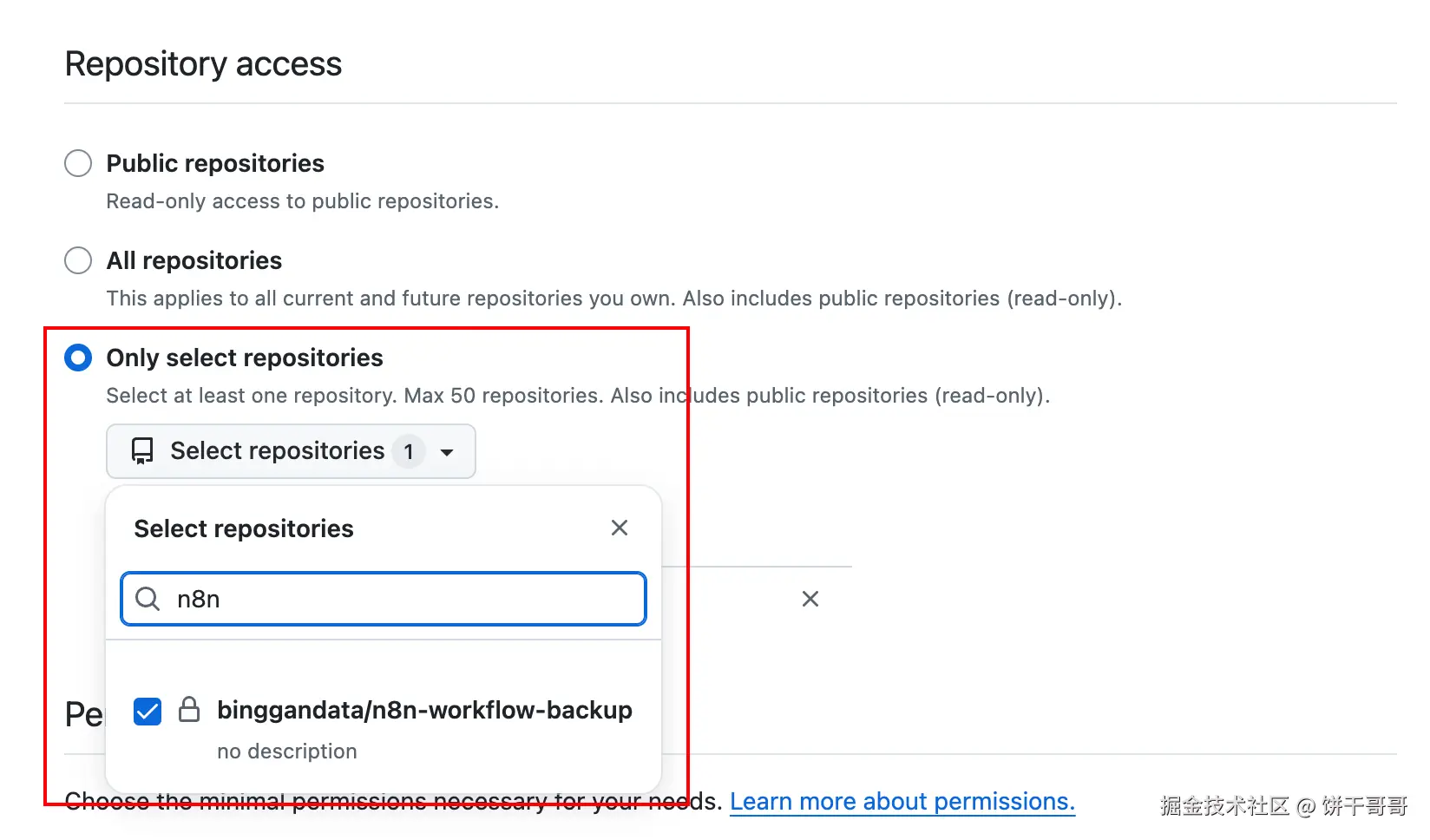This screenshot has height=840, width=1430.
Task: Click the no description text
Action: tap(287, 751)
